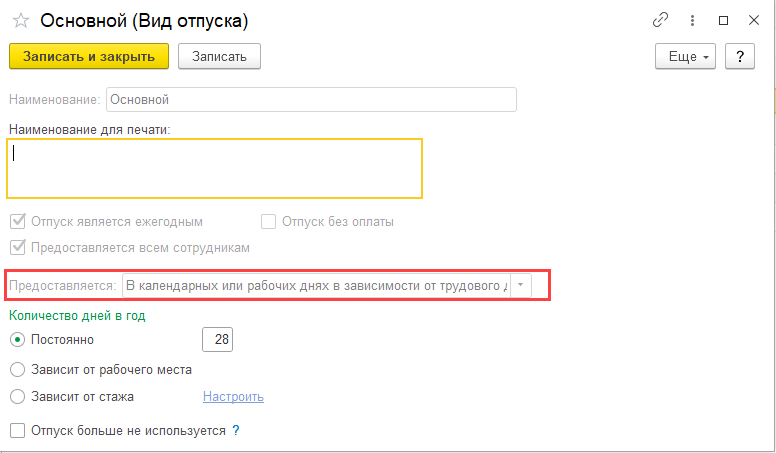Add form to favorites with star icon

20,21
